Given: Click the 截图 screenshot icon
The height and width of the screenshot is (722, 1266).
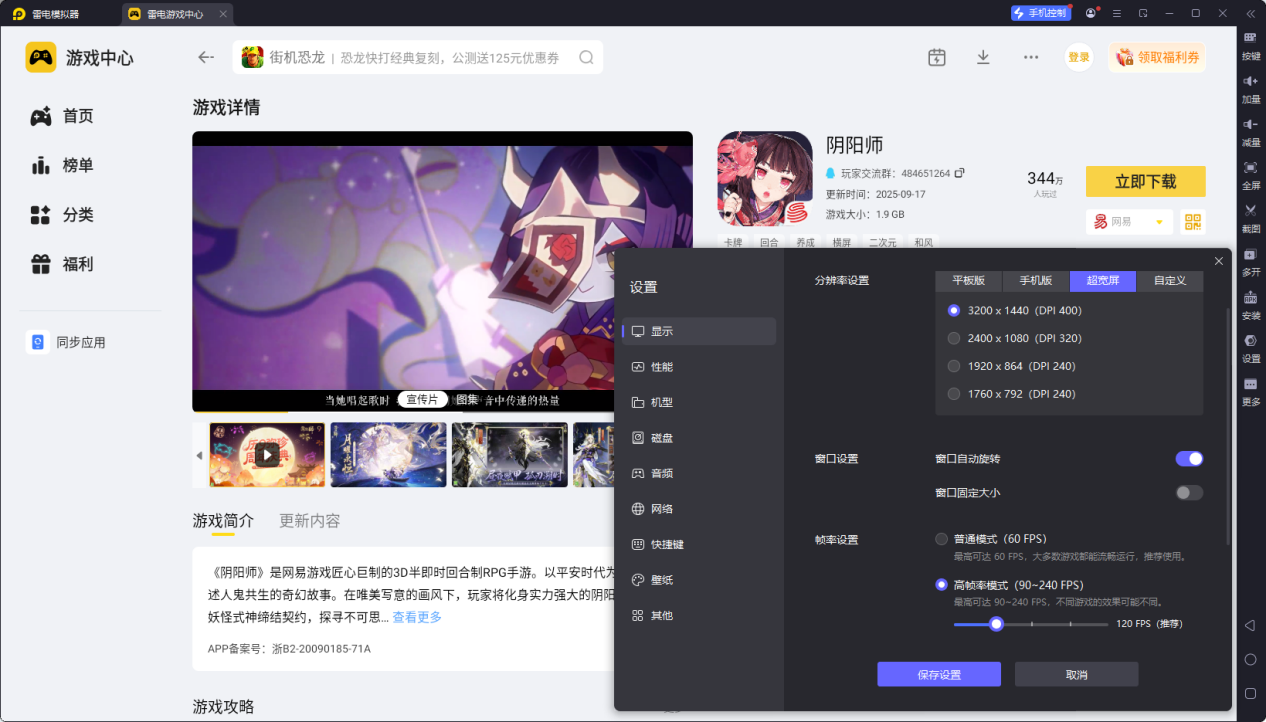Looking at the screenshot, I should tap(1249, 216).
